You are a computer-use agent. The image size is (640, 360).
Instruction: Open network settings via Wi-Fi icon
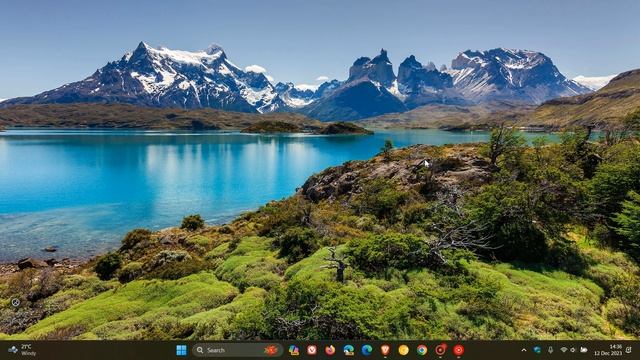(564, 350)
